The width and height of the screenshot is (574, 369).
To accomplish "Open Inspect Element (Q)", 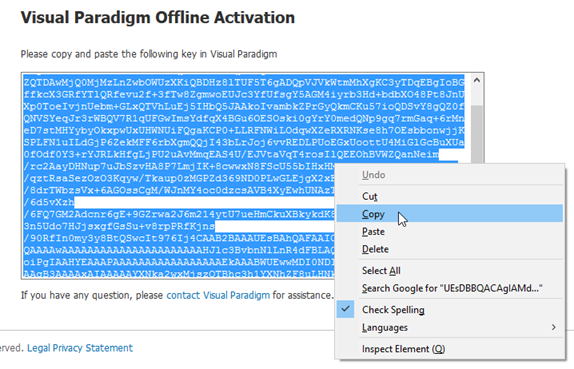I will (x=450, y=349).
